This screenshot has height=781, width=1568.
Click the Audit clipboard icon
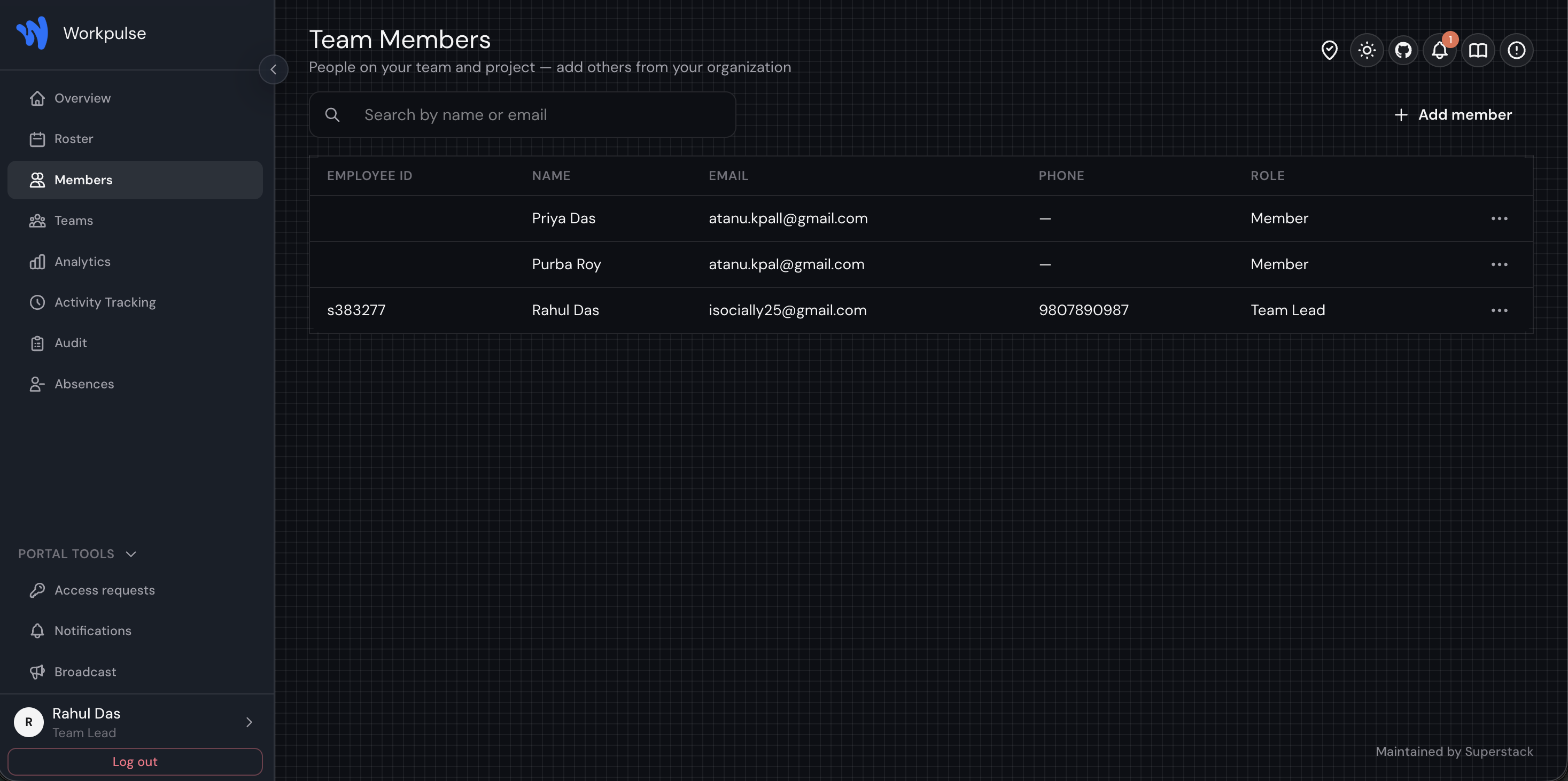(x=37, y=343)
